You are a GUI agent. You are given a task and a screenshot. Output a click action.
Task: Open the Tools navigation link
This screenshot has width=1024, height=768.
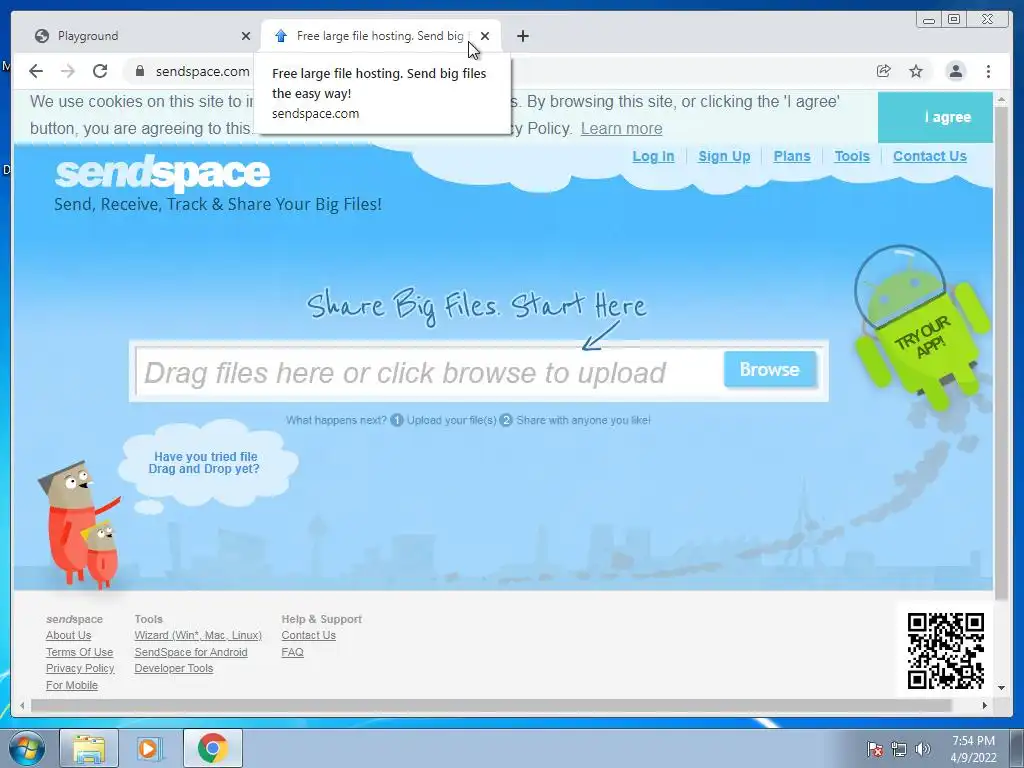point(852,156)
